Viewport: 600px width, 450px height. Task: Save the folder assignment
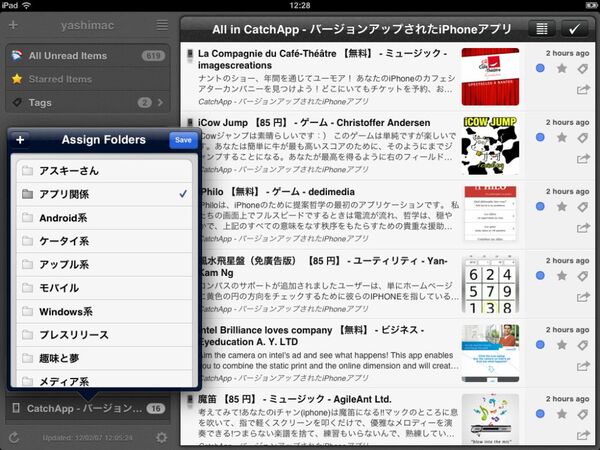click(x=183, y=140)
